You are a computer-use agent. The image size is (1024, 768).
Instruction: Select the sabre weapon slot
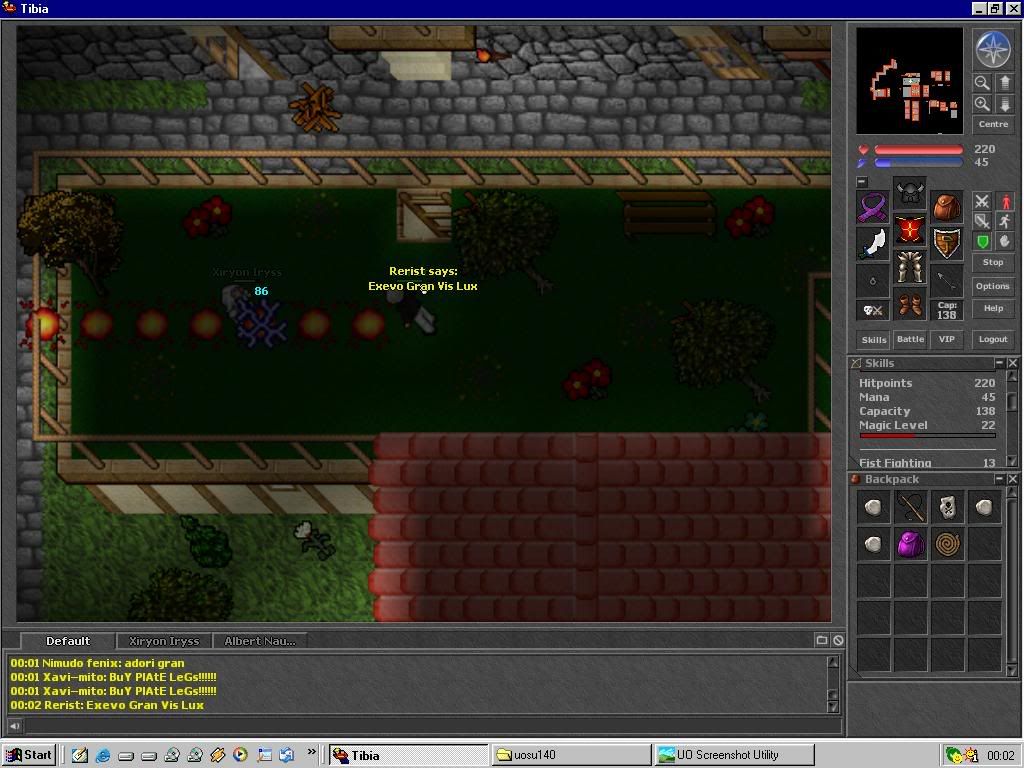[872, 245]
